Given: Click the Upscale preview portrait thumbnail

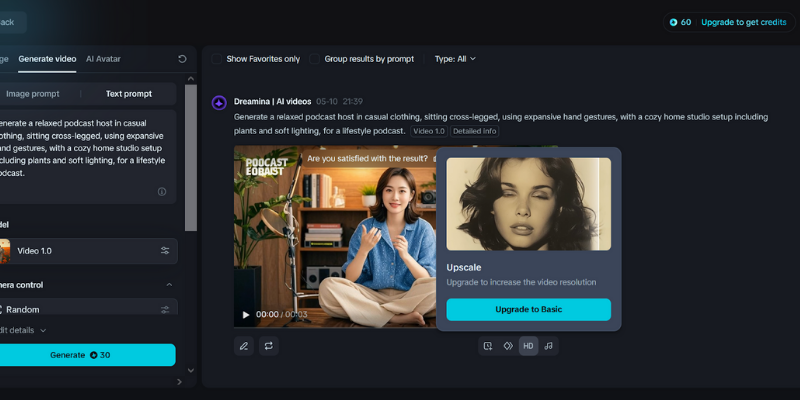Looking at the screenshot, I should [529, 204].
